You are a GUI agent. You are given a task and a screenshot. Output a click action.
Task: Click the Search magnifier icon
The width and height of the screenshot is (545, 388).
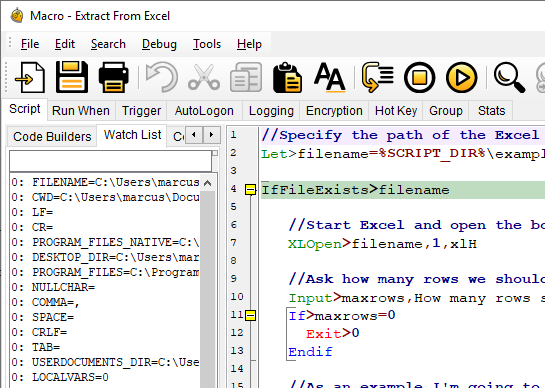coord(509,77)
